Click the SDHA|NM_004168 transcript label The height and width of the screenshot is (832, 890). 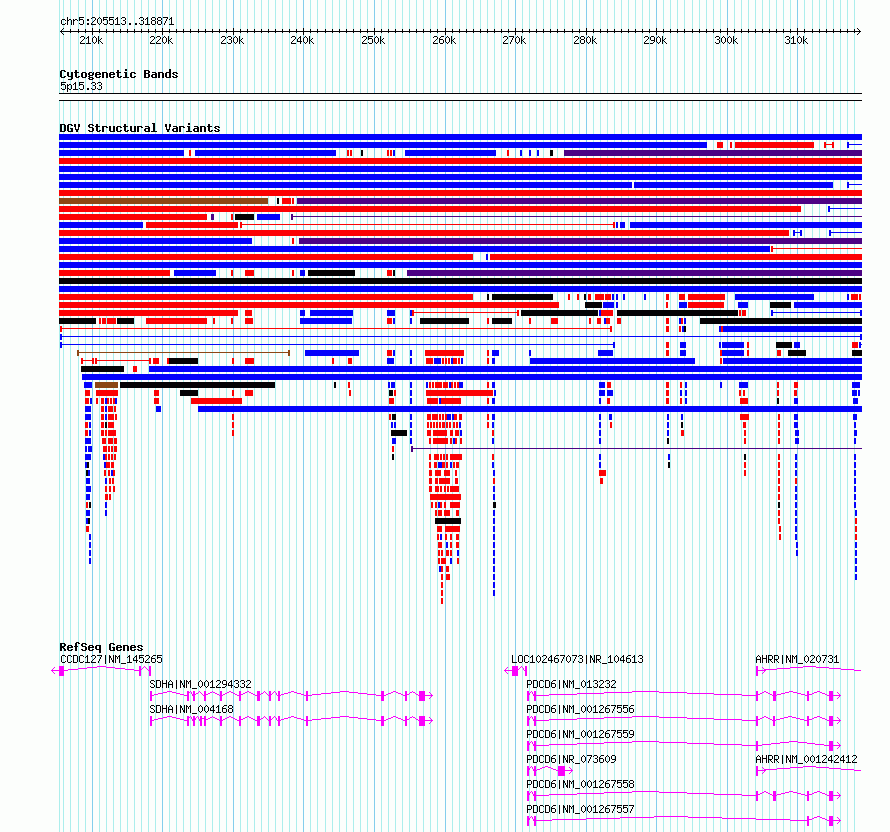click(x=191, y=709)
